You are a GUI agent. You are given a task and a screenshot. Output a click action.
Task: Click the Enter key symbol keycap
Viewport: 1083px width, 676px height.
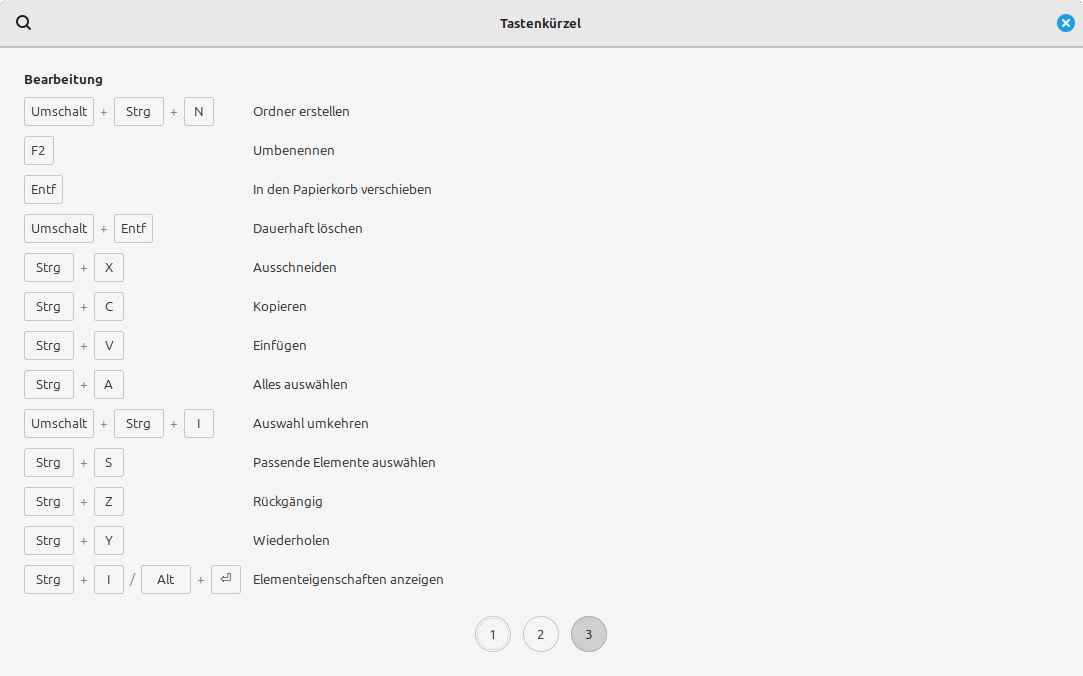click(x=226, y=579)
